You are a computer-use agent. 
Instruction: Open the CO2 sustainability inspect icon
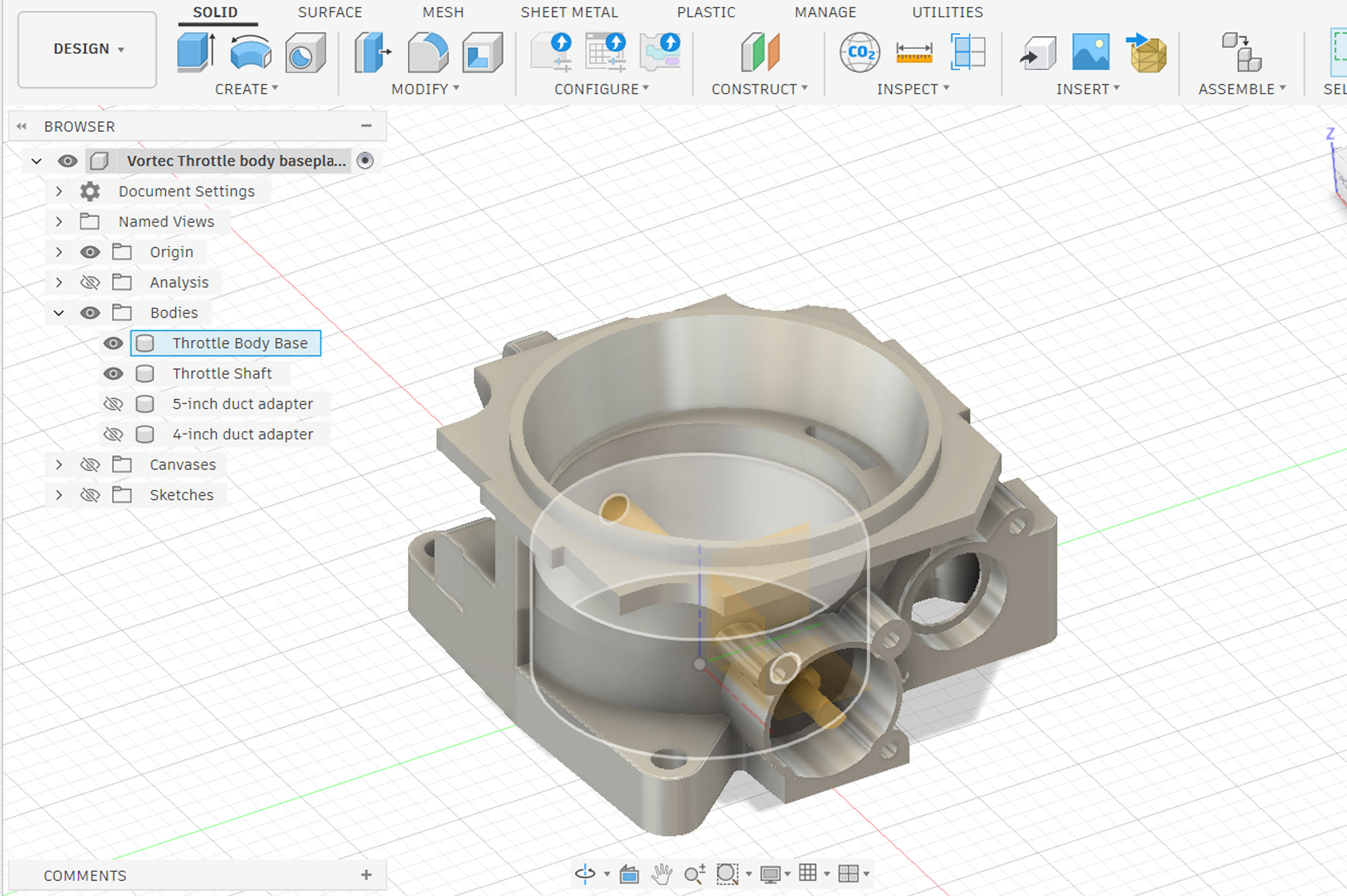coord(860,52)
